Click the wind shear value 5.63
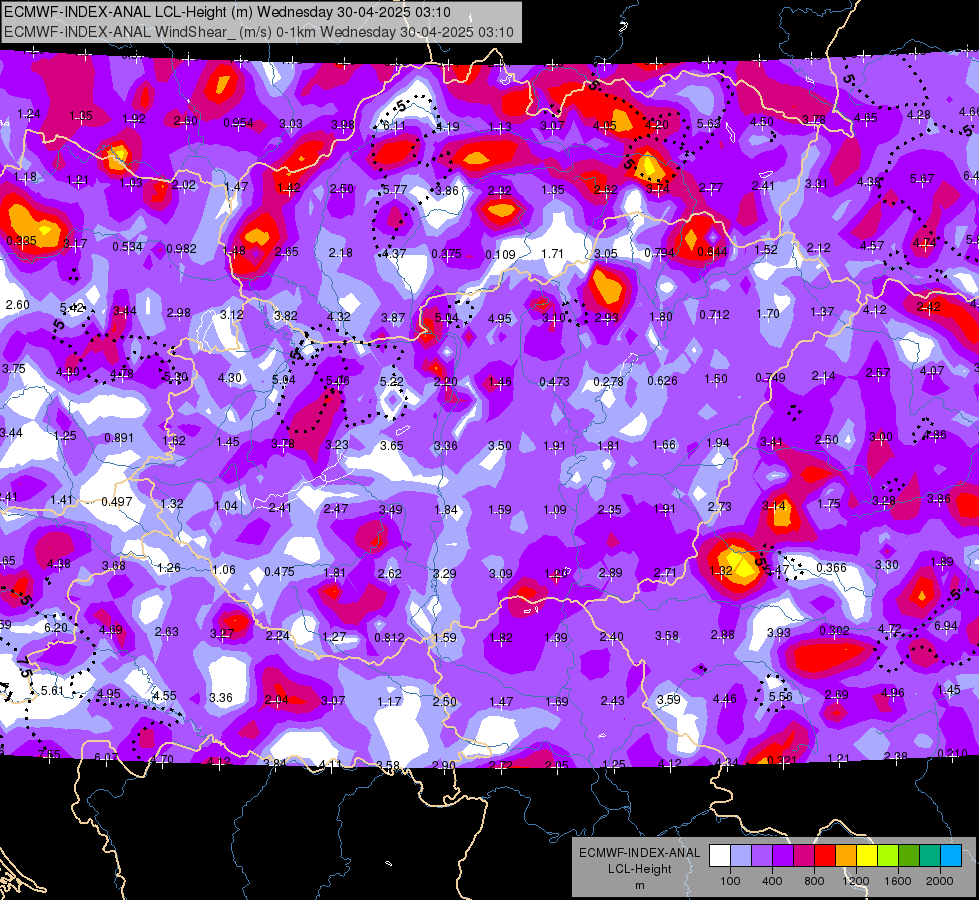The width and height of the screenshot is (979, 900). tap(709, 124)
